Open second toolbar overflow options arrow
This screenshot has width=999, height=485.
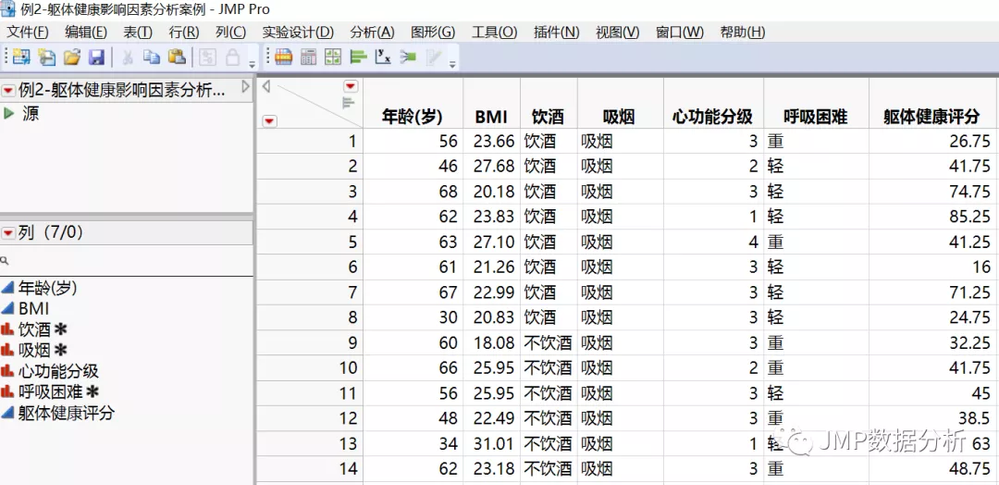[x=453, y=64]
